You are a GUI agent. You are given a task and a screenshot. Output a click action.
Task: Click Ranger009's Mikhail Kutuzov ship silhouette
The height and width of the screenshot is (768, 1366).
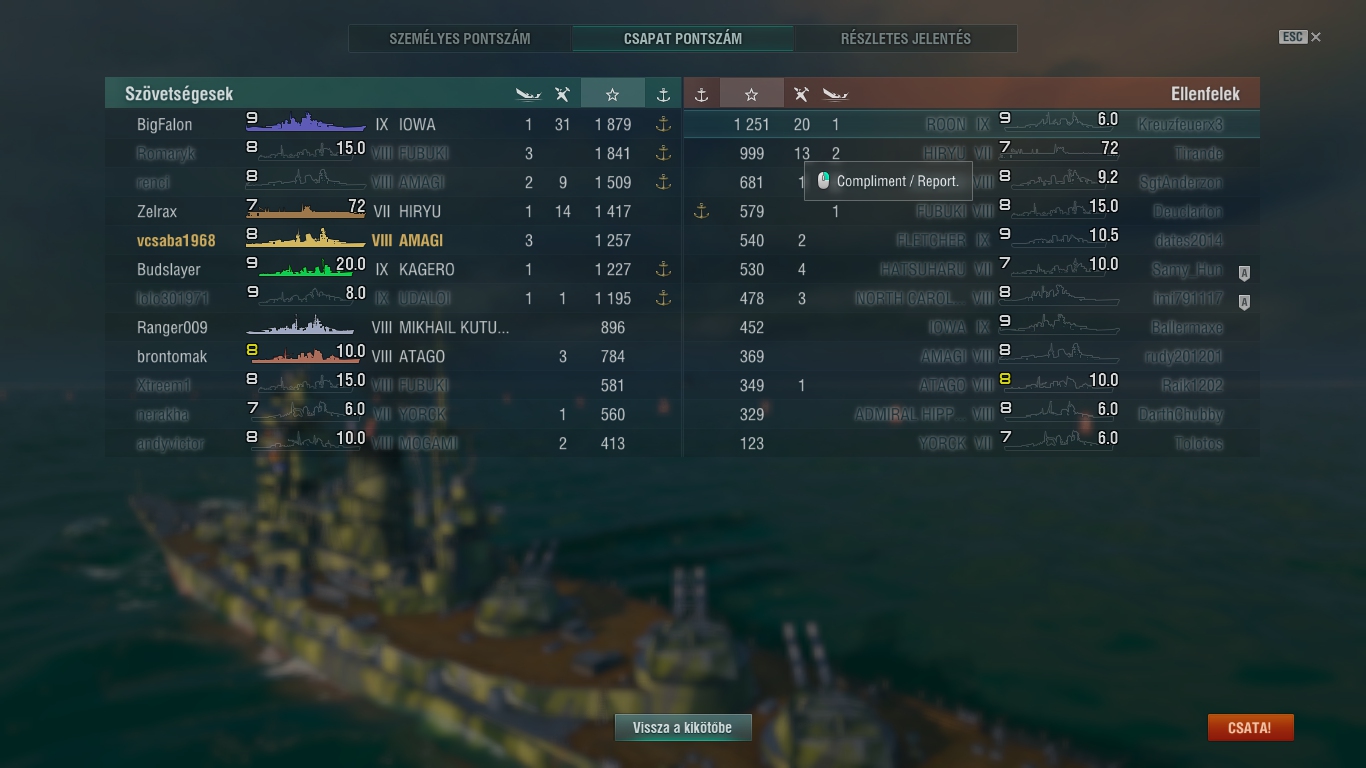click(301, 327)
